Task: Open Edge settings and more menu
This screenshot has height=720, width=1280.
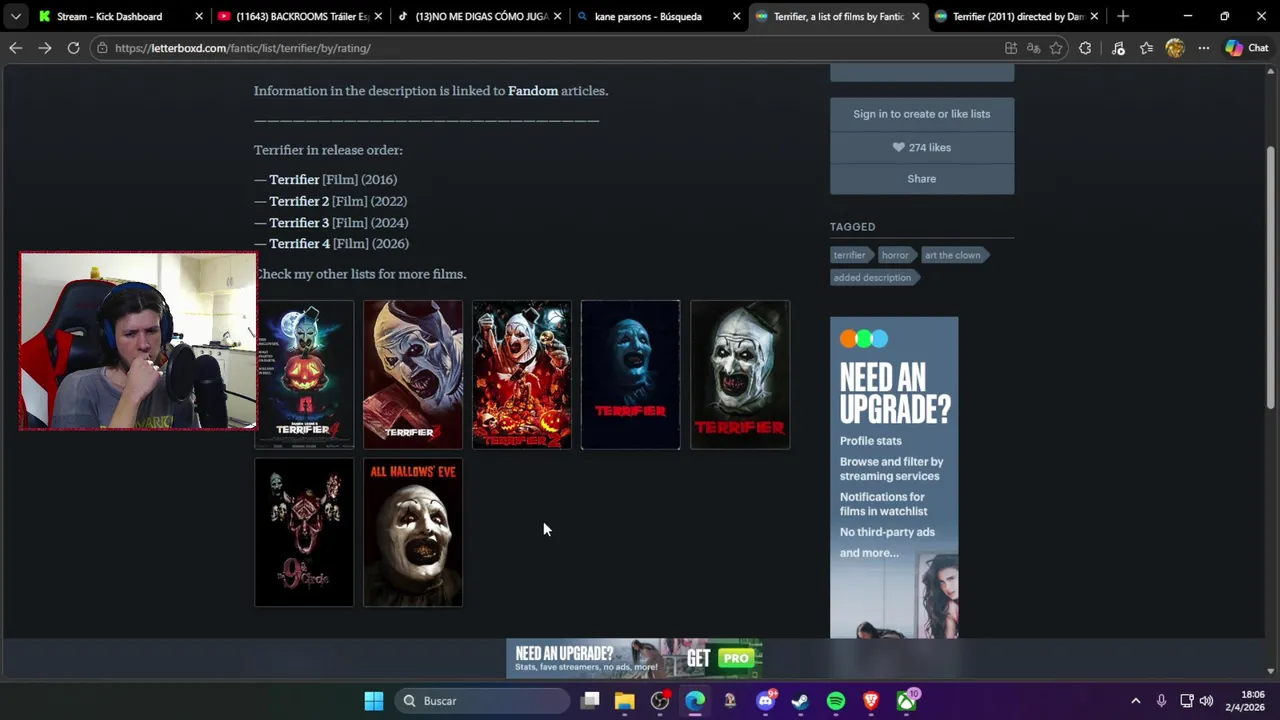Action: [x=1204, y=48]
